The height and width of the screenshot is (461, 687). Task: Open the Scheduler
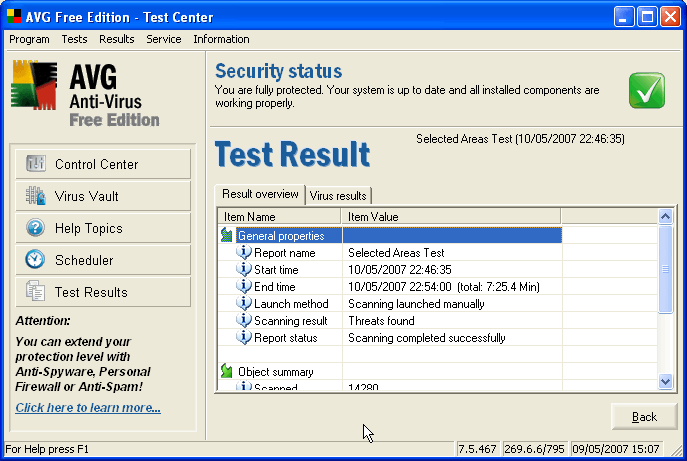point(103,260)
